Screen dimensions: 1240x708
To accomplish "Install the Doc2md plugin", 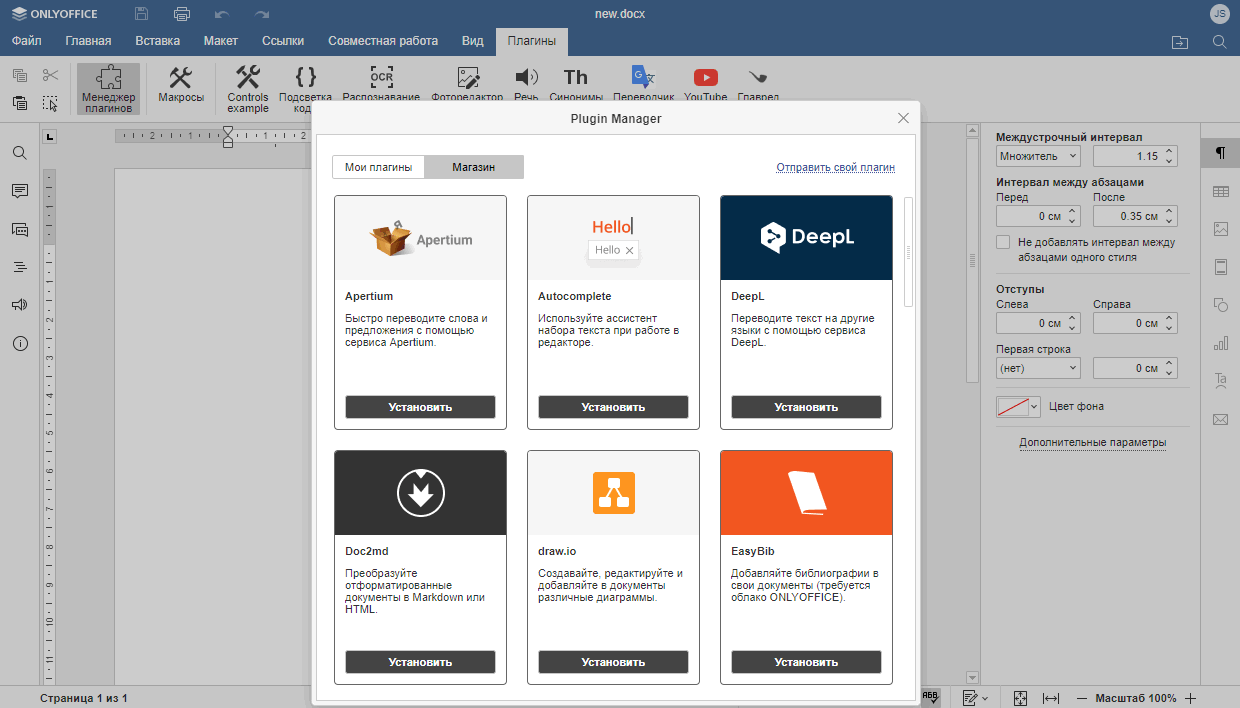I will [420, 662].
